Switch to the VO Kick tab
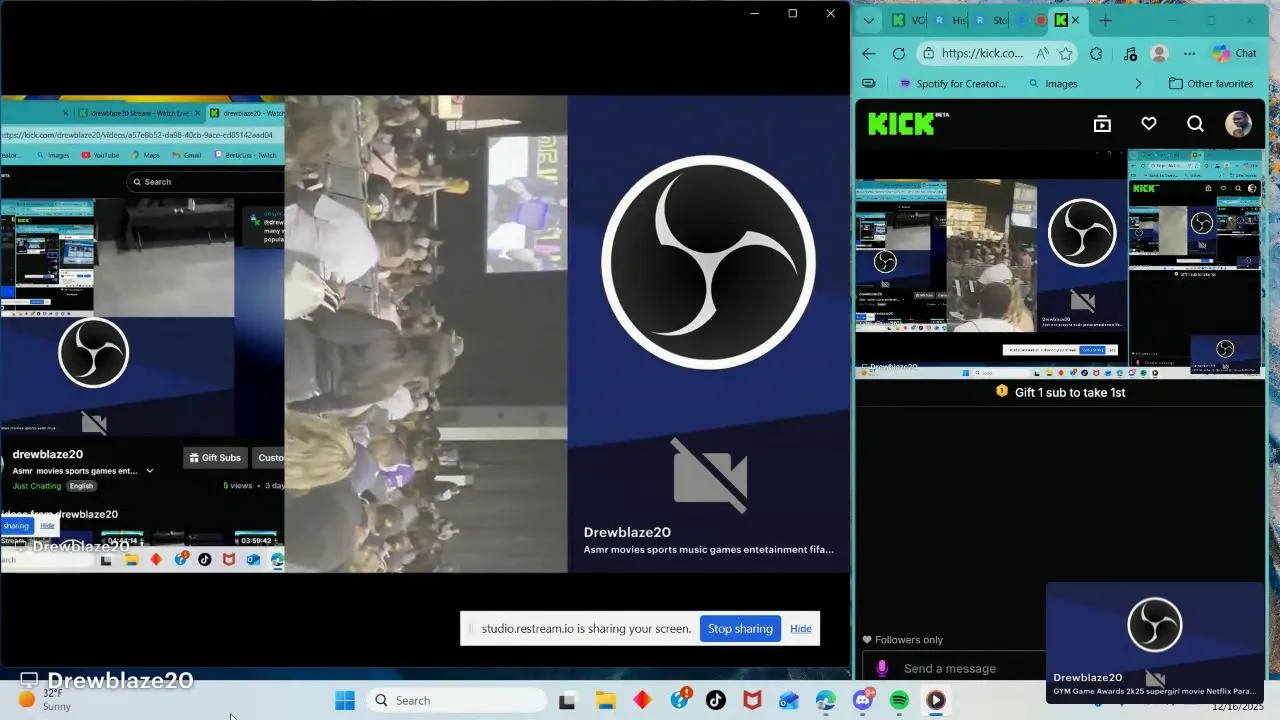Image resolution: width=1280 pixels, height=720 pixels. (x=908, y=20)
